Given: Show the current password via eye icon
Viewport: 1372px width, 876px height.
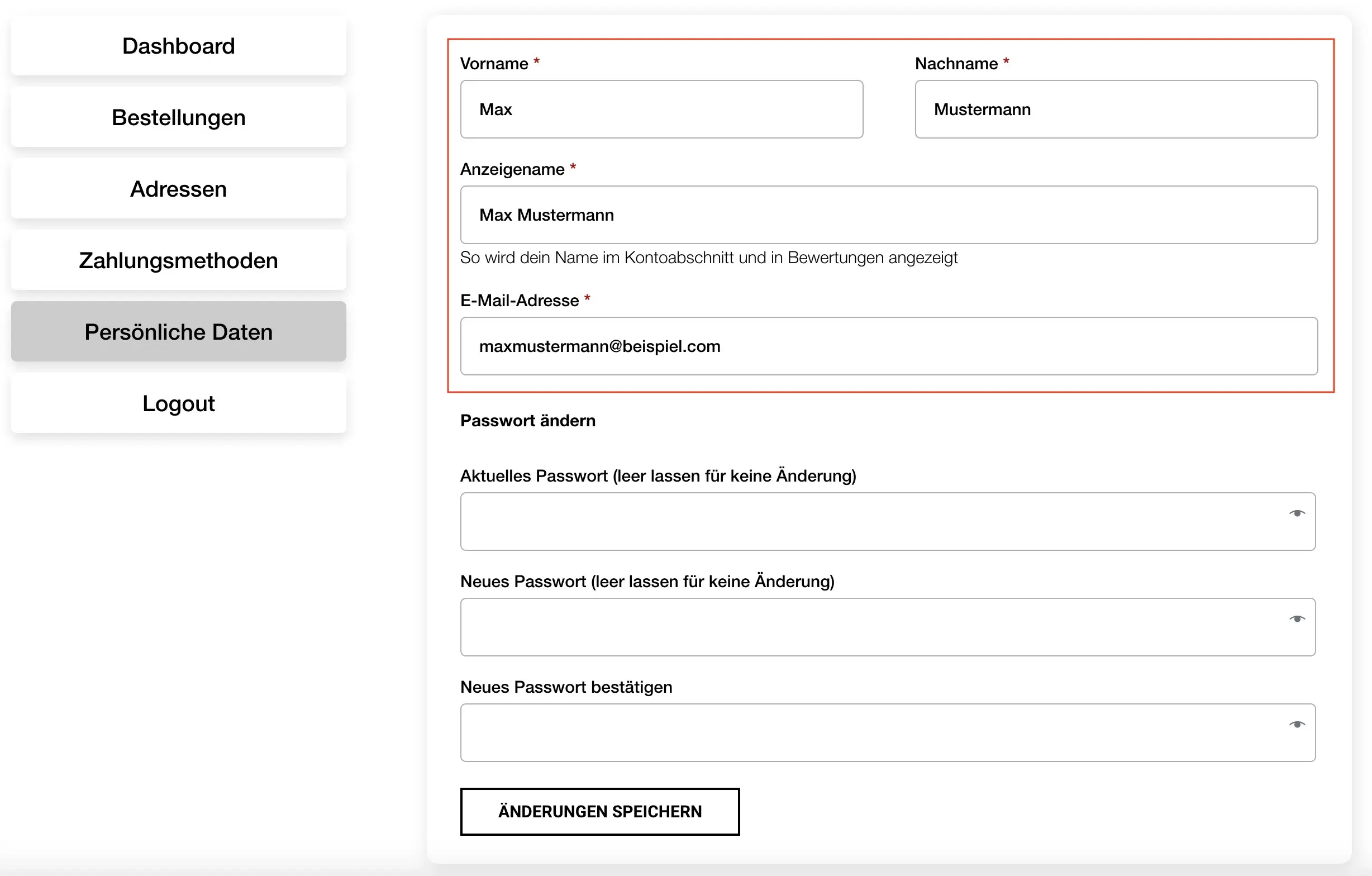Looking at the screenshot, I should coord(1297,513).
